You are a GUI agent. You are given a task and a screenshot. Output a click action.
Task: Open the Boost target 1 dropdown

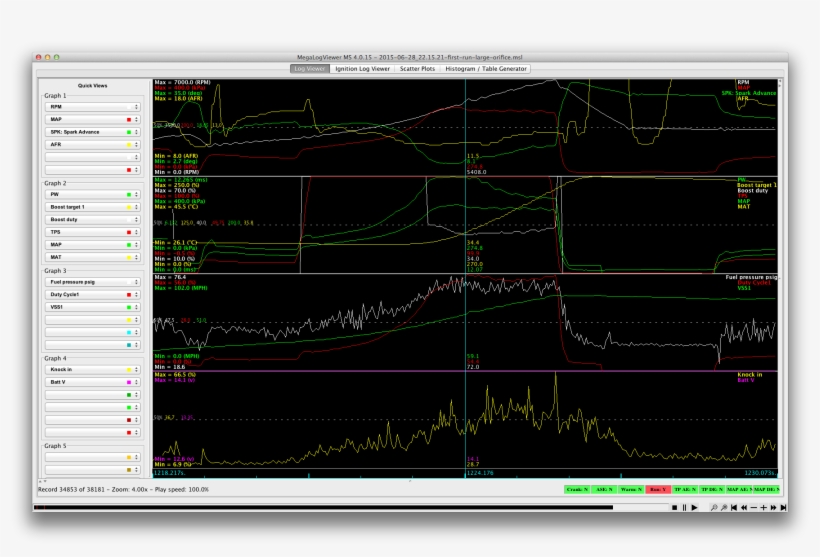point(93,207)
